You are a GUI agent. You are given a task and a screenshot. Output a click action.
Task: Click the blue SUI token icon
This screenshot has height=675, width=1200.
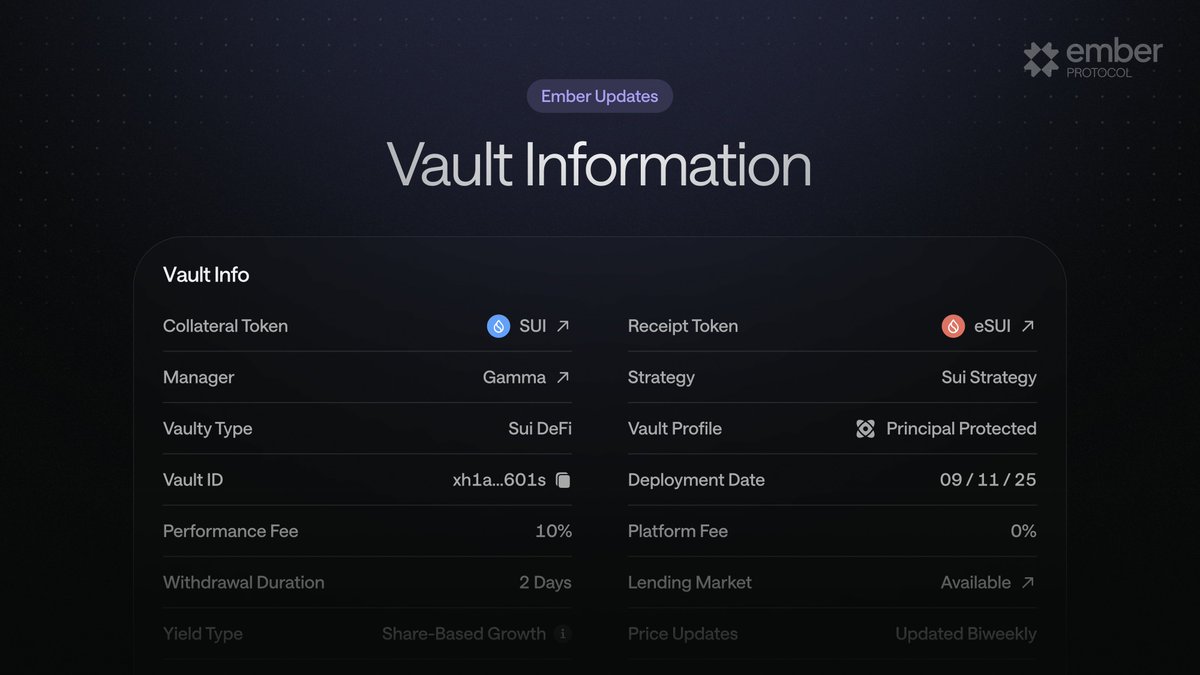pyautogui.click(x=498, y=326)
